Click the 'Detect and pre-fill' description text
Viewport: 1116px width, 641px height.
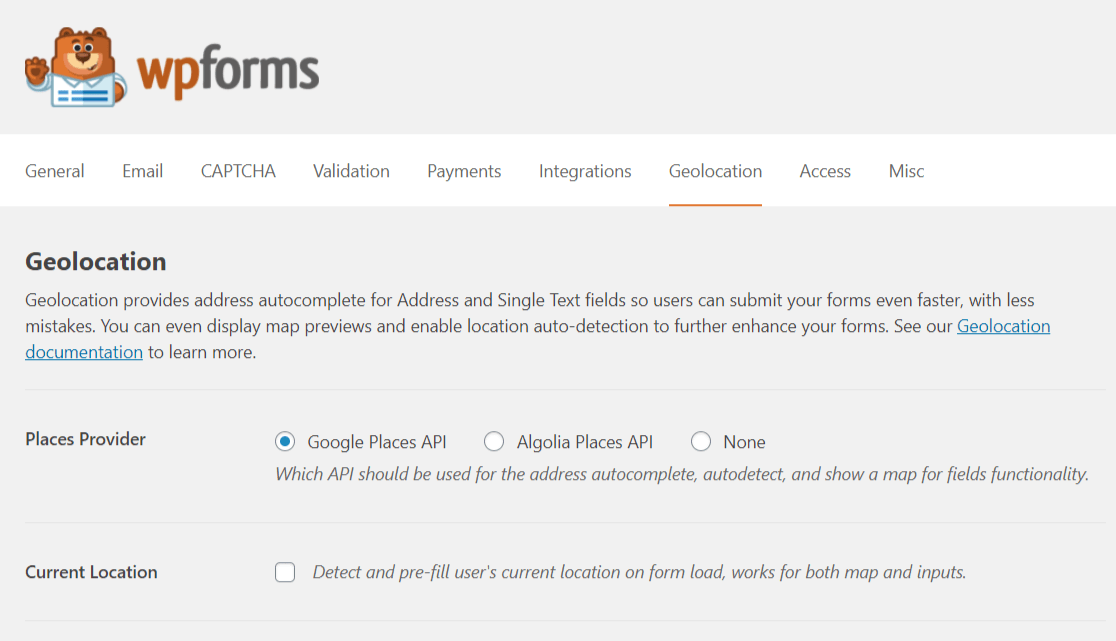click(x=639, y=572)
